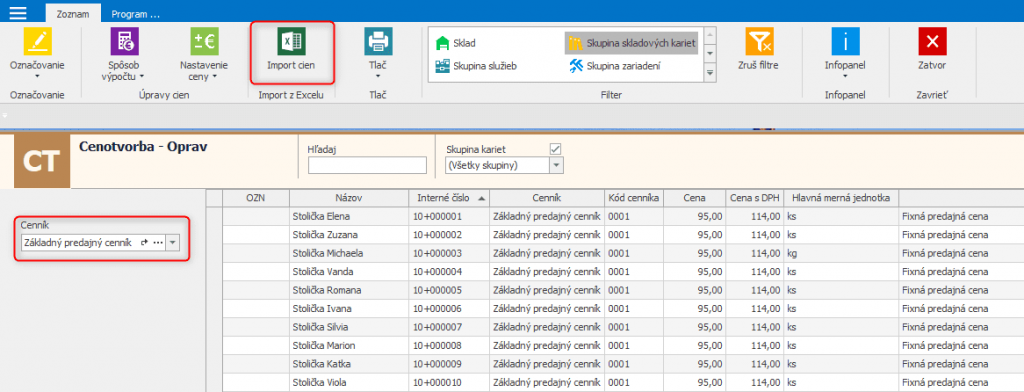Click the ellipsis button in Cenník field
This screenshot has width=1024, height=392.
point(157,242)
